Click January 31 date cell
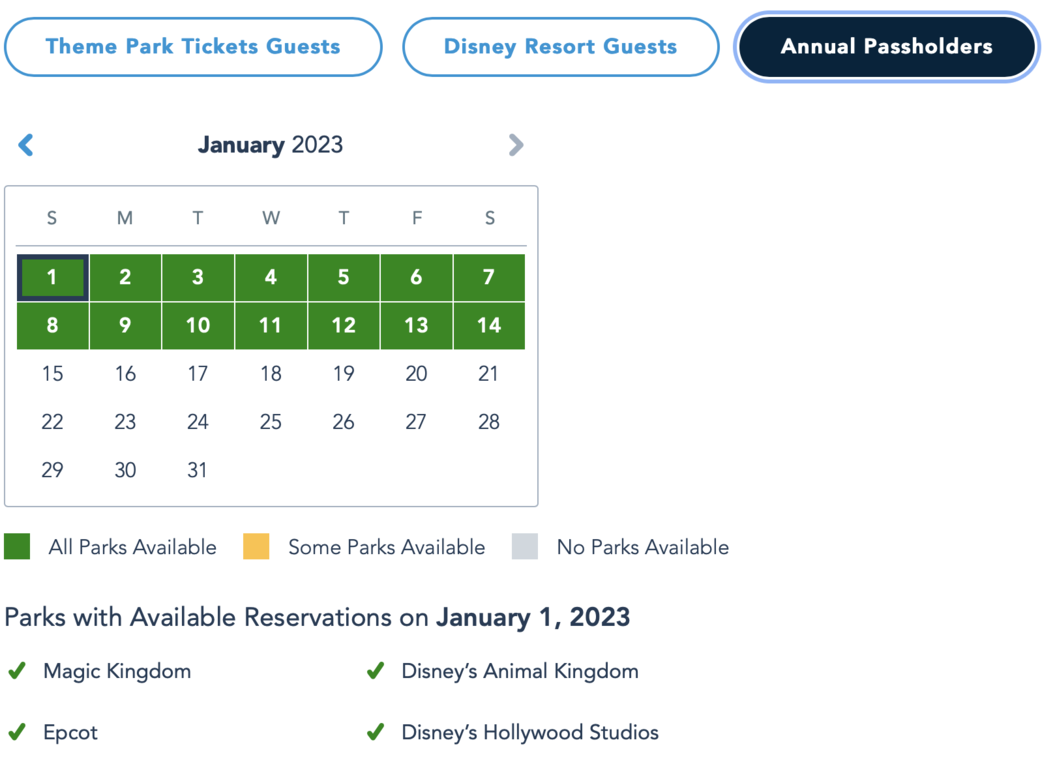This screenshot has width=1055, height=768. click(x=198, y=470)
